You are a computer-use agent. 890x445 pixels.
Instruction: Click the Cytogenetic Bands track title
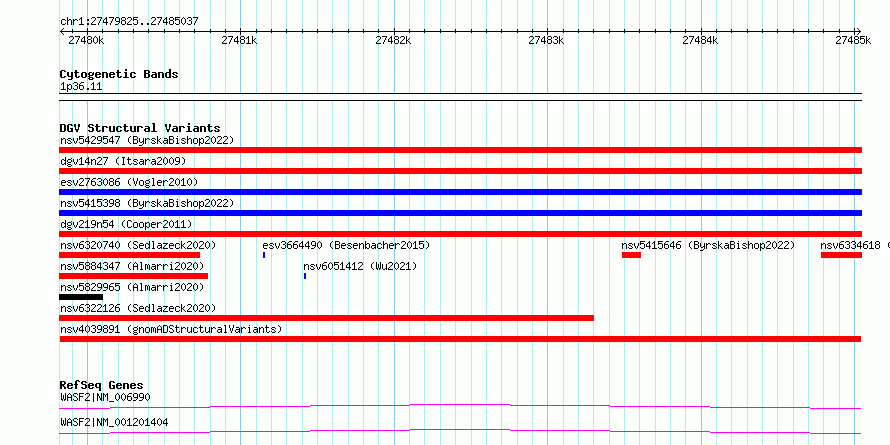coord(119,74)
